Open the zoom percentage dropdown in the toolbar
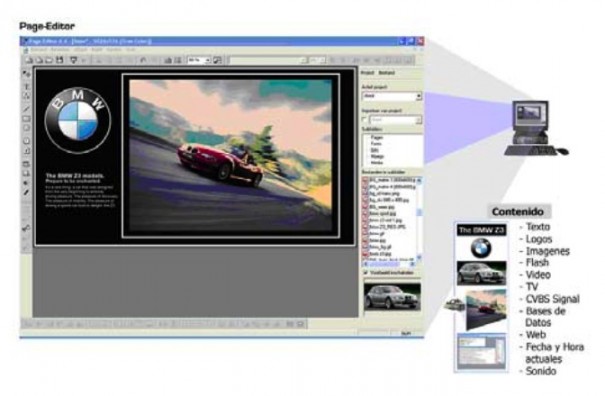This screenshot has width=605, height=396. [199, 60]
